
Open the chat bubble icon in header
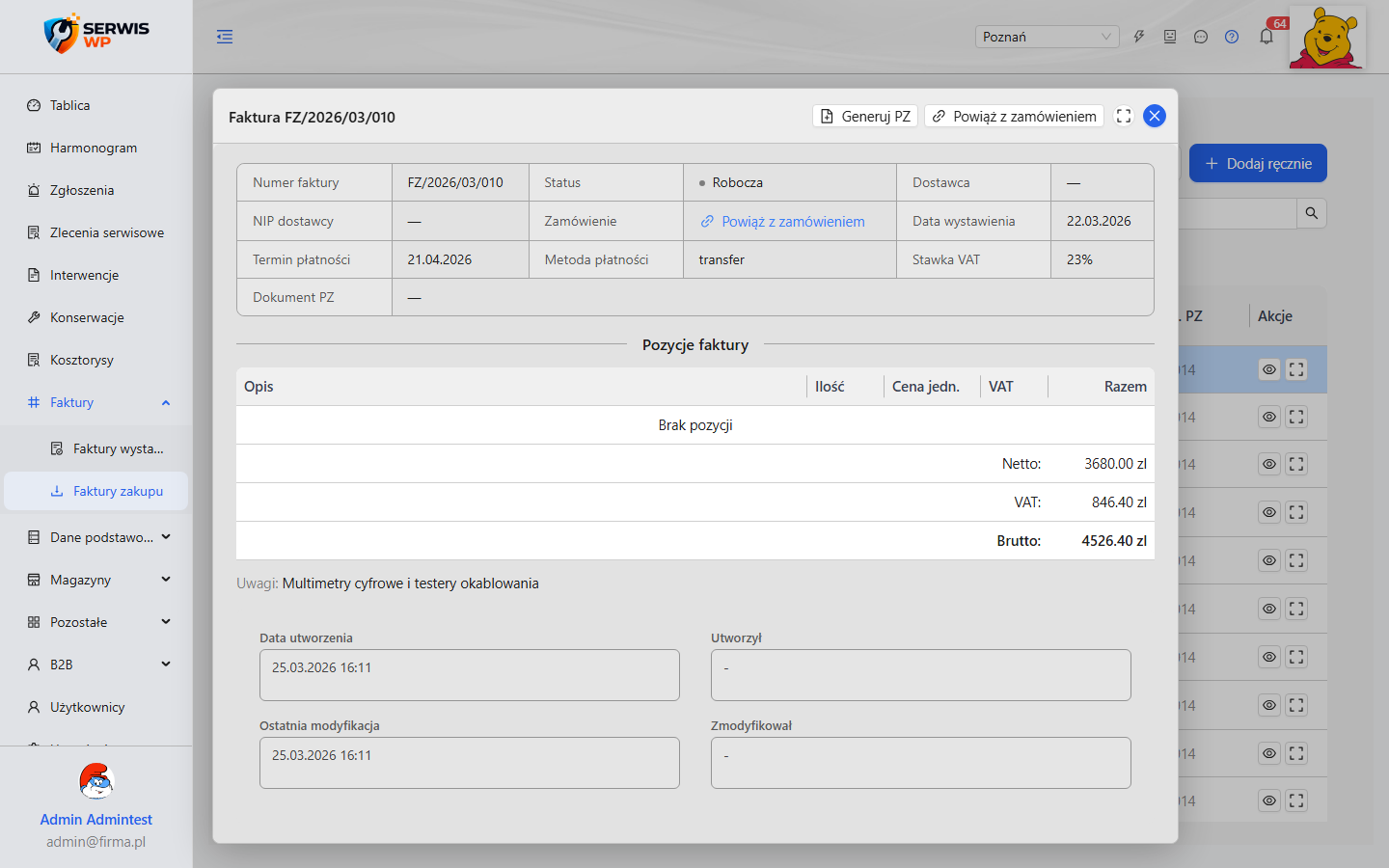tap(1201, 37)
